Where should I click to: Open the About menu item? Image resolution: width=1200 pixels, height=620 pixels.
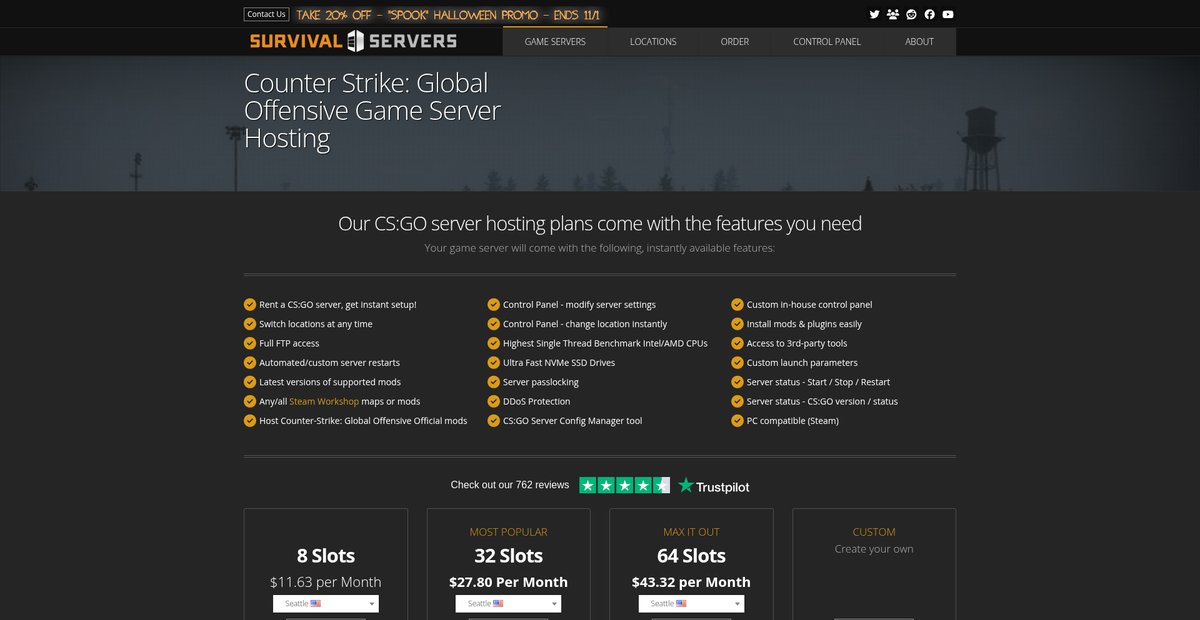[919, 42]
